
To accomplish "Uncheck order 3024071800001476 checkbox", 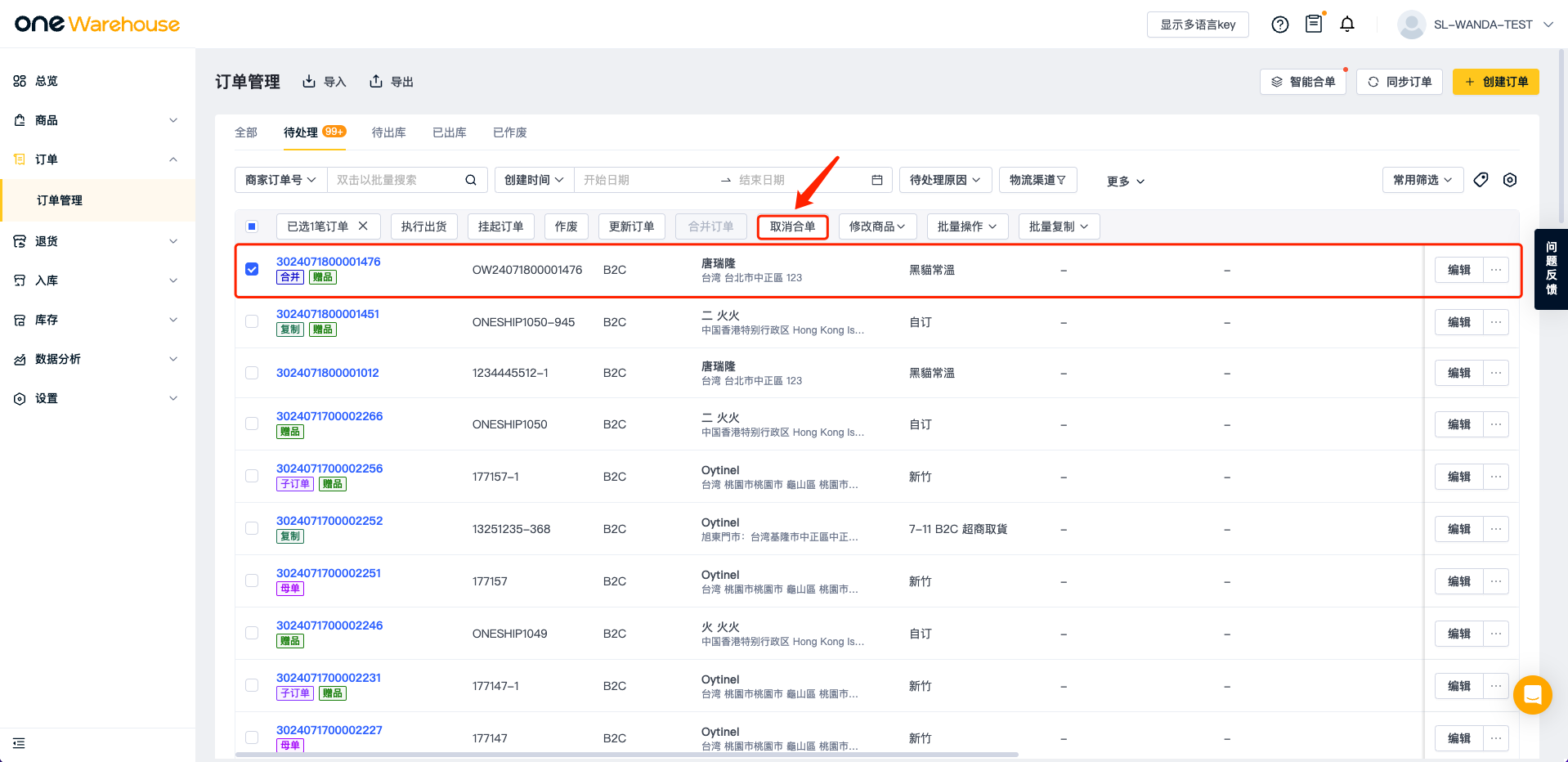I will pyautogui.click(x=252, y=269).
